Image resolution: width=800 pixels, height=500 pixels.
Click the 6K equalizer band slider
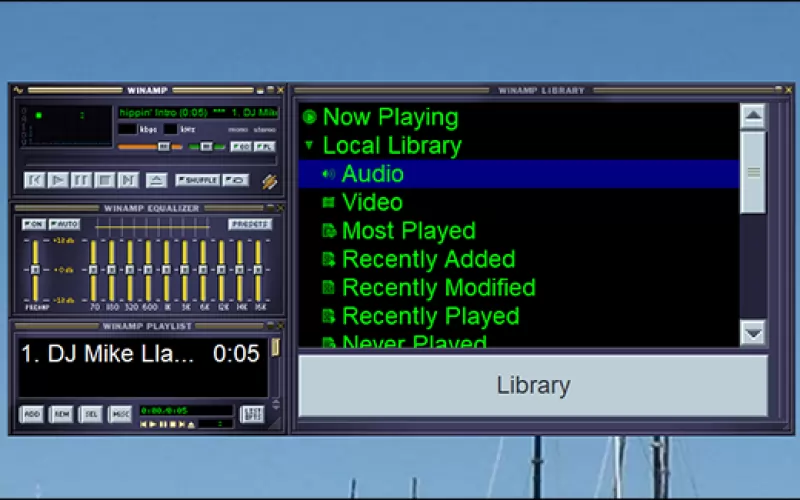pos(203,270)
